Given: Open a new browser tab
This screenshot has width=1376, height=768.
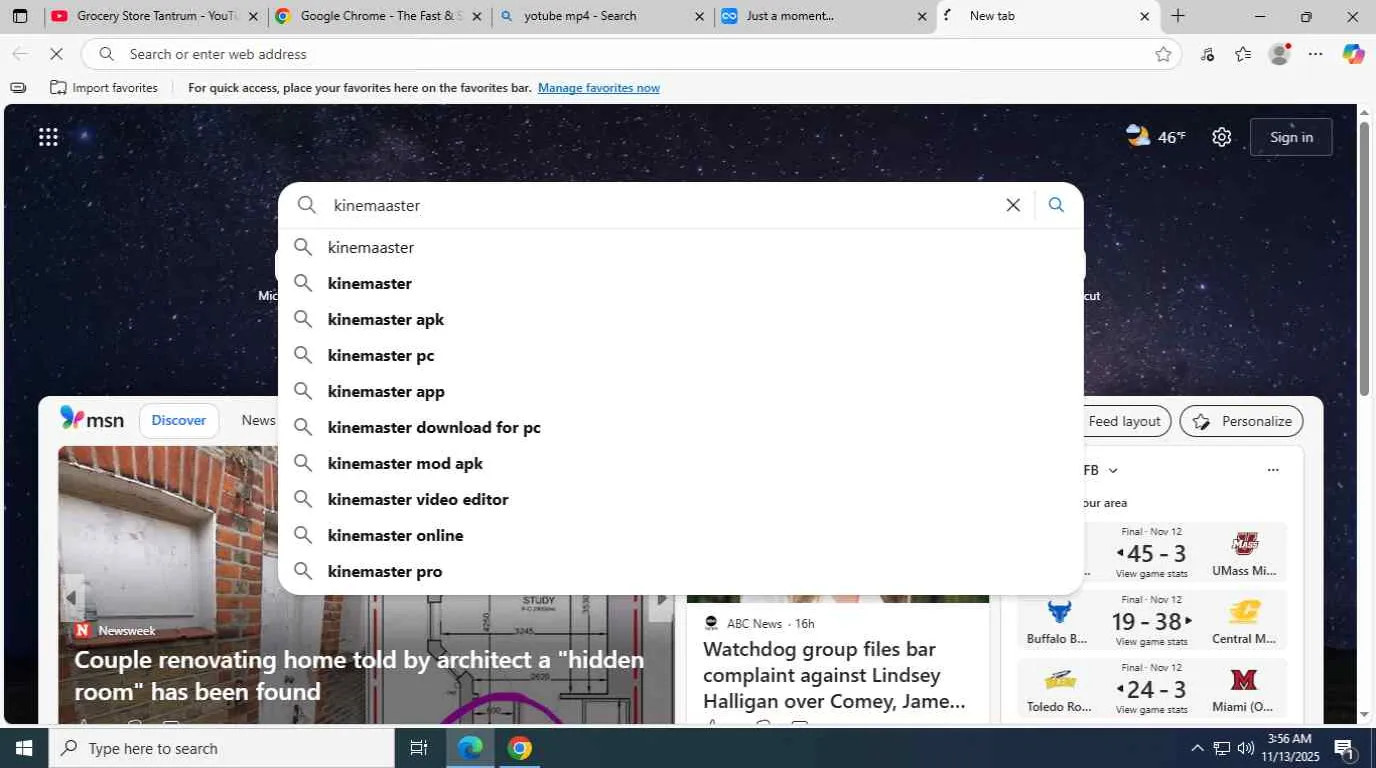Looking at the screenshot, I should click(1178, 16).
